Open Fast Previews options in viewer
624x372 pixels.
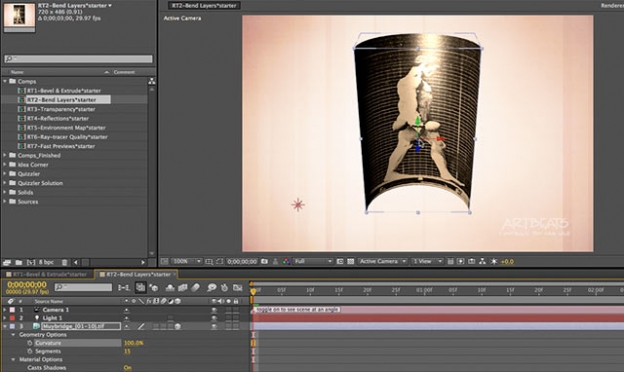(x=460, y=261)
